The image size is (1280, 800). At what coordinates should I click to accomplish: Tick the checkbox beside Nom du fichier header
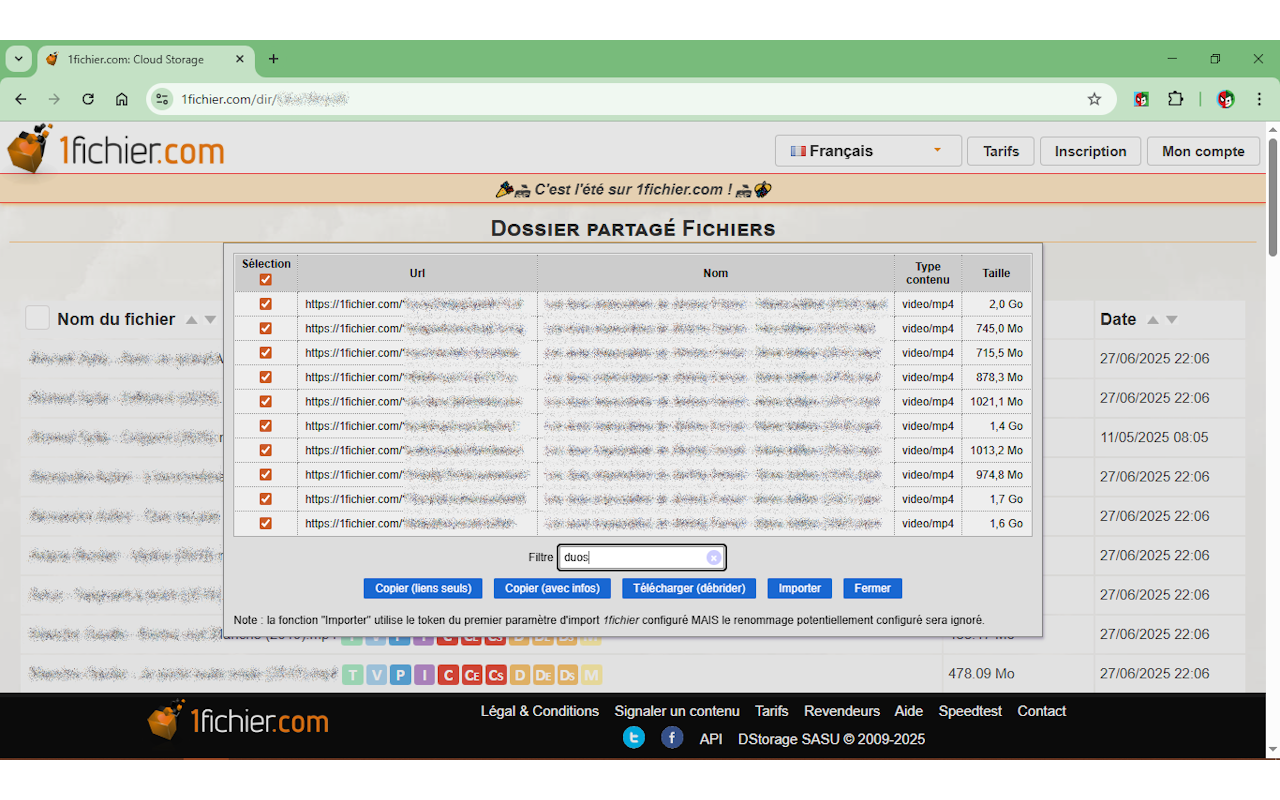37,318
